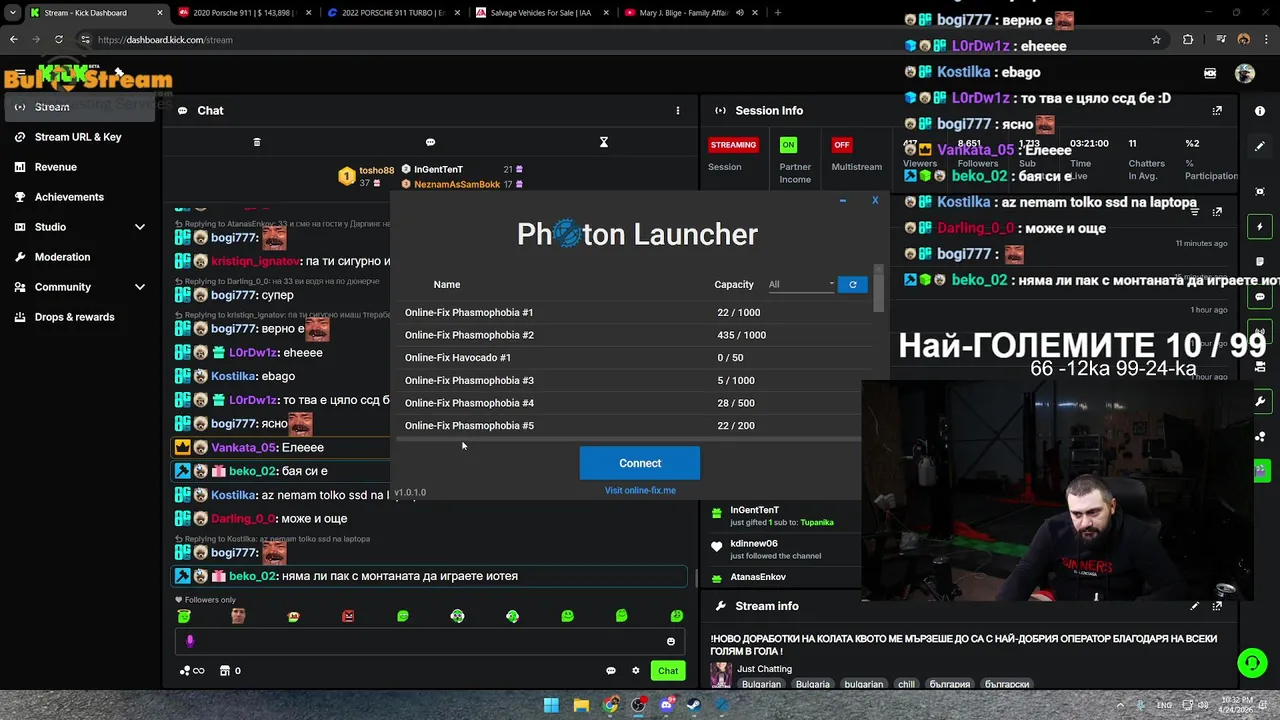
Task: Close the Photon Launcher window
Action: (x=875, y=201)
